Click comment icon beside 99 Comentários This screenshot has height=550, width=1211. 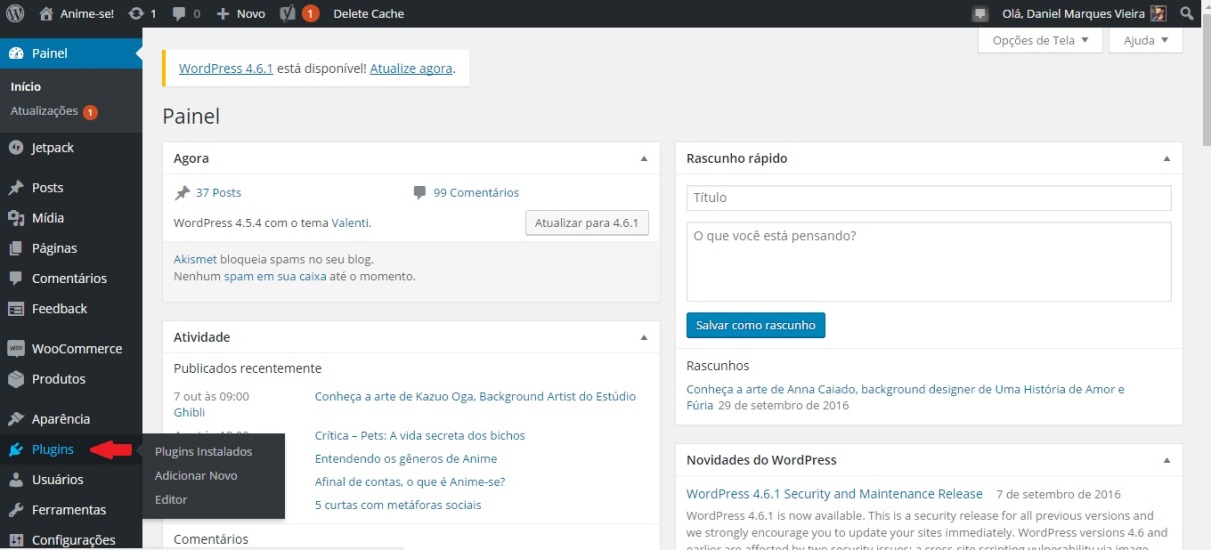(x=419, y=193)
